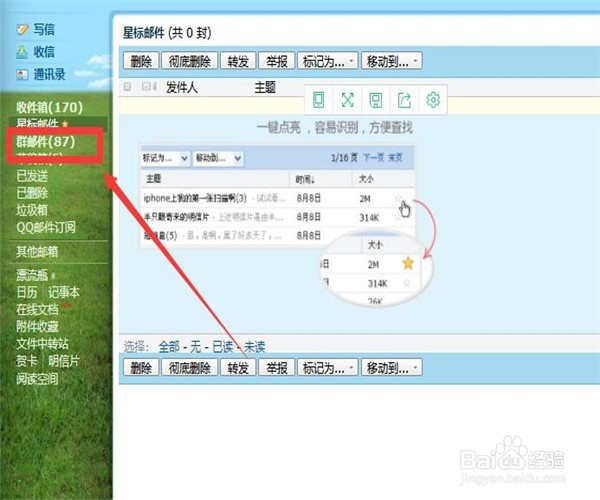Select 未读 in the selection links
The height and width of the screenshot is (500, 600).
(x=254, y=347)
